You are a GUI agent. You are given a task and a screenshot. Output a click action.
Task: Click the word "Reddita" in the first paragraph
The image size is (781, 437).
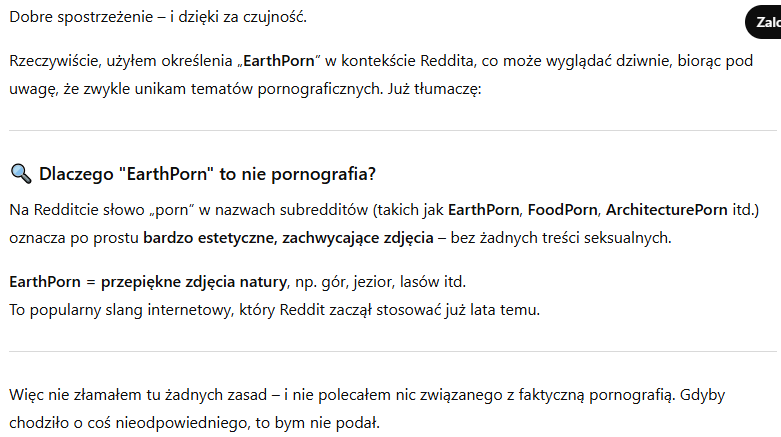[447, 61]
